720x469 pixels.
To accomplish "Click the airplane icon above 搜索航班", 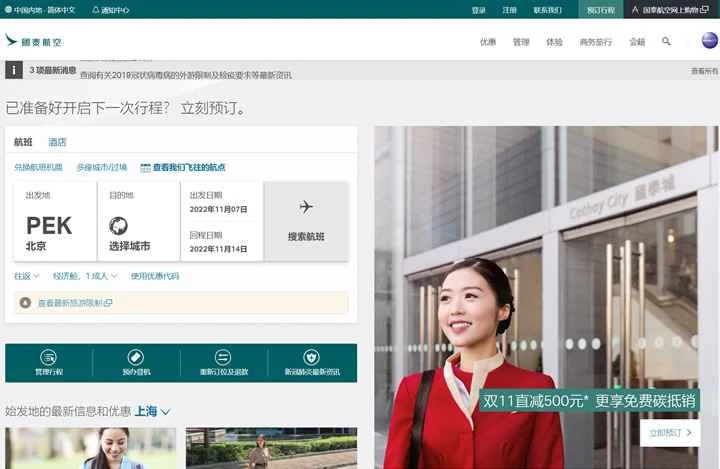I will (306, 207).
